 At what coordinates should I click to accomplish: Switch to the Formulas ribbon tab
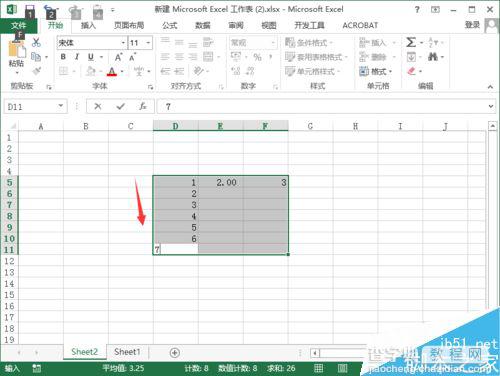pyautogui.click(x=169, y=25)
